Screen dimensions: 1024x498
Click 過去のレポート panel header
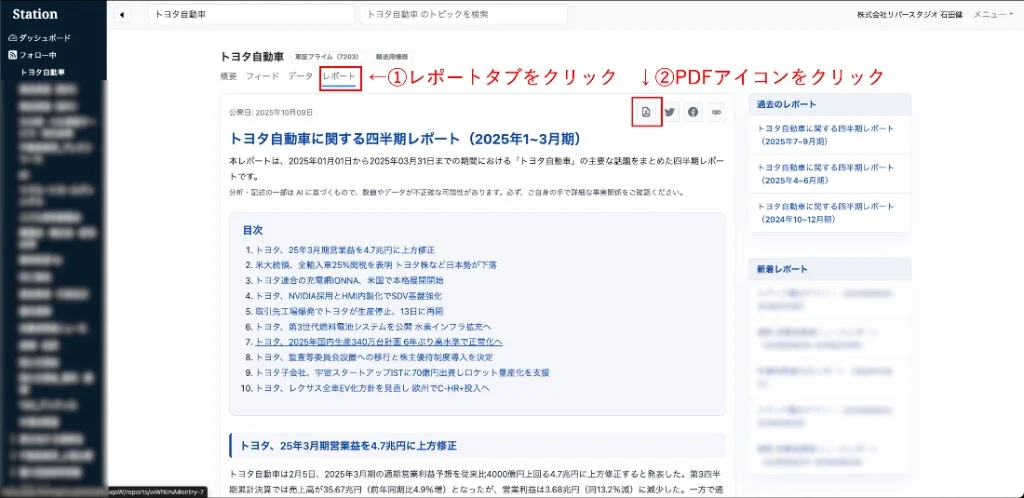coord(829,104)
